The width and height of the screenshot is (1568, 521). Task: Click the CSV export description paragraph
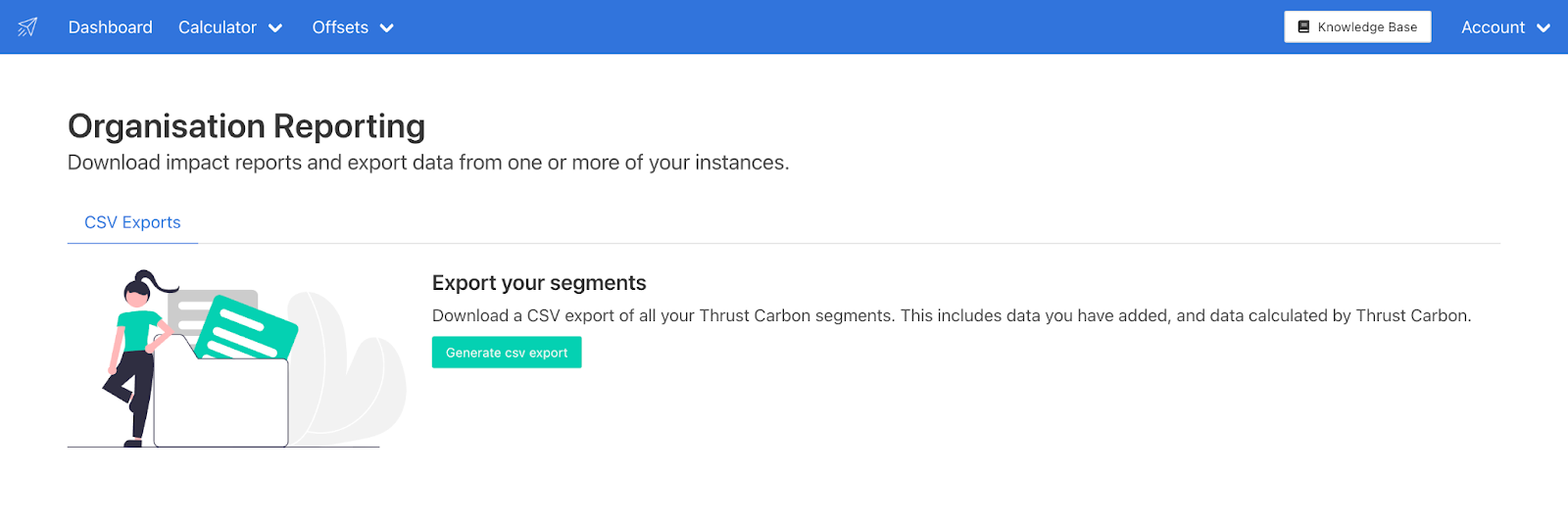(951, 315)
